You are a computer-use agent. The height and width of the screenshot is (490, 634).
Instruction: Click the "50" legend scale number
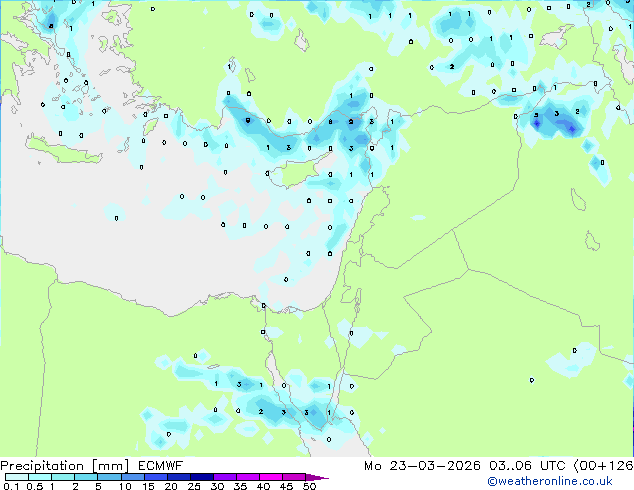309,486
